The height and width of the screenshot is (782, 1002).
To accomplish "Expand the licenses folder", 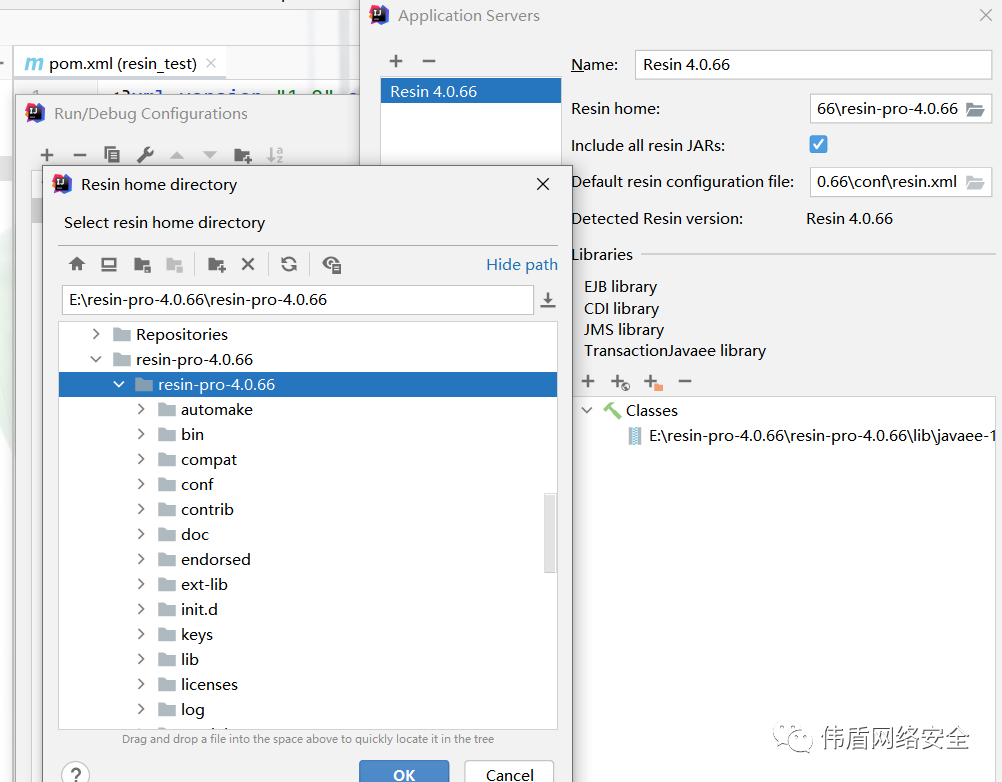I will 141,684.
